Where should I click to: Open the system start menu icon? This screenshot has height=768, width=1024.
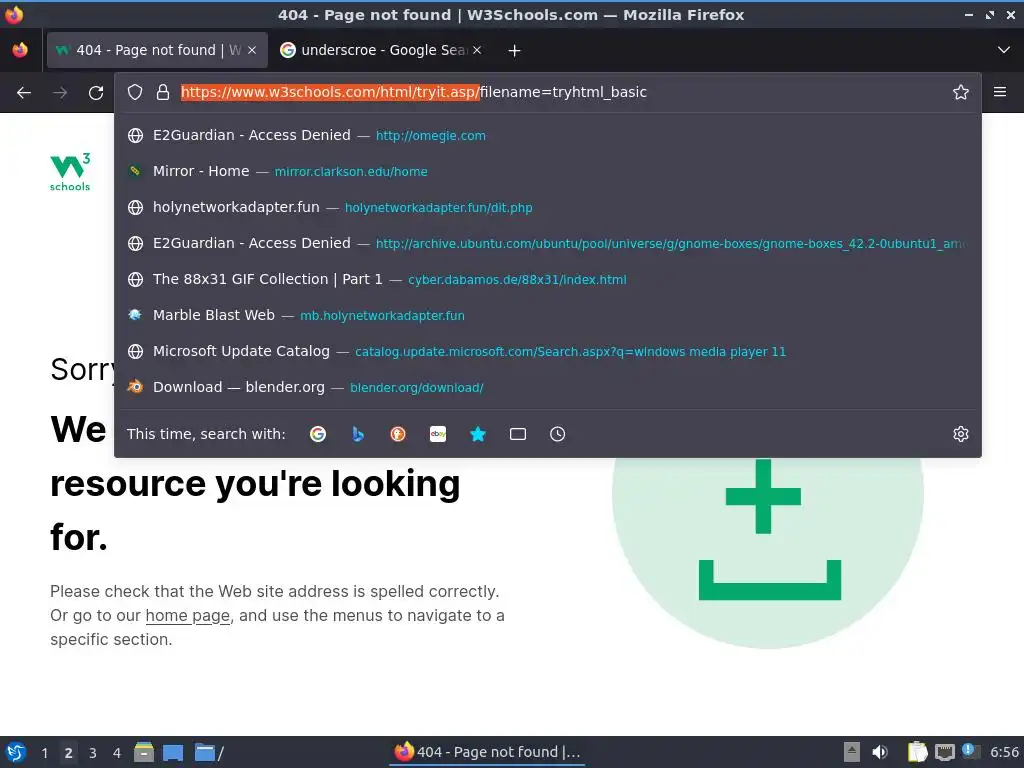click(16, 752)
